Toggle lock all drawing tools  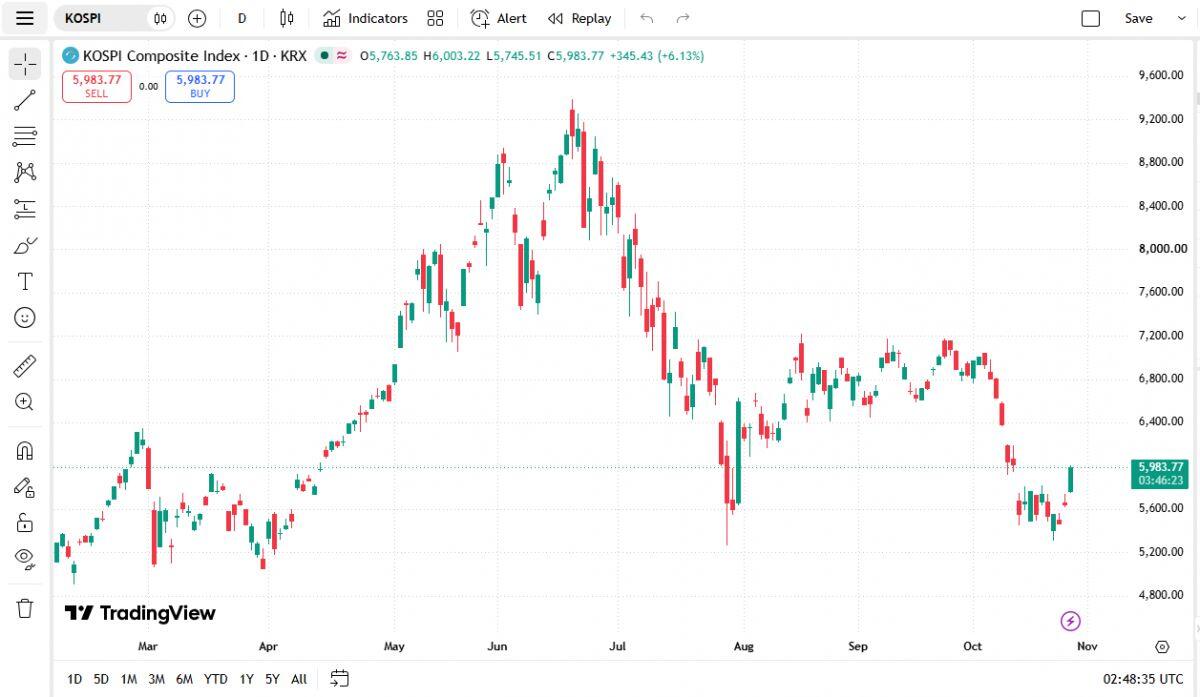[25, 523]
